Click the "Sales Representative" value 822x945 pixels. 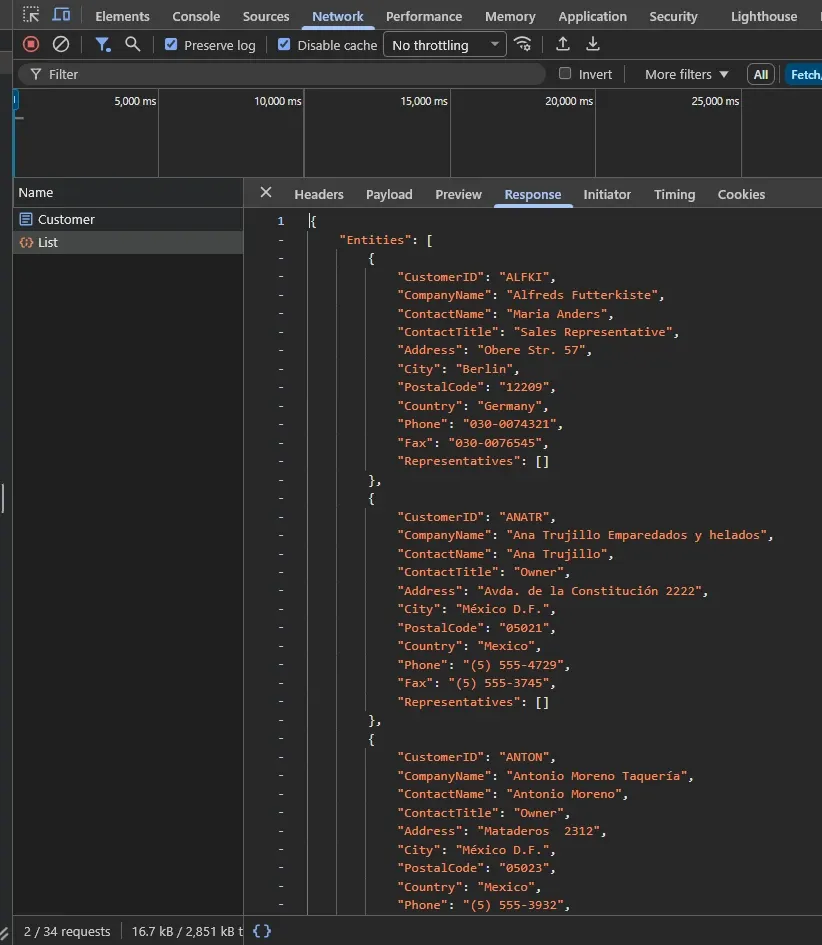click(x=593, y=331)
